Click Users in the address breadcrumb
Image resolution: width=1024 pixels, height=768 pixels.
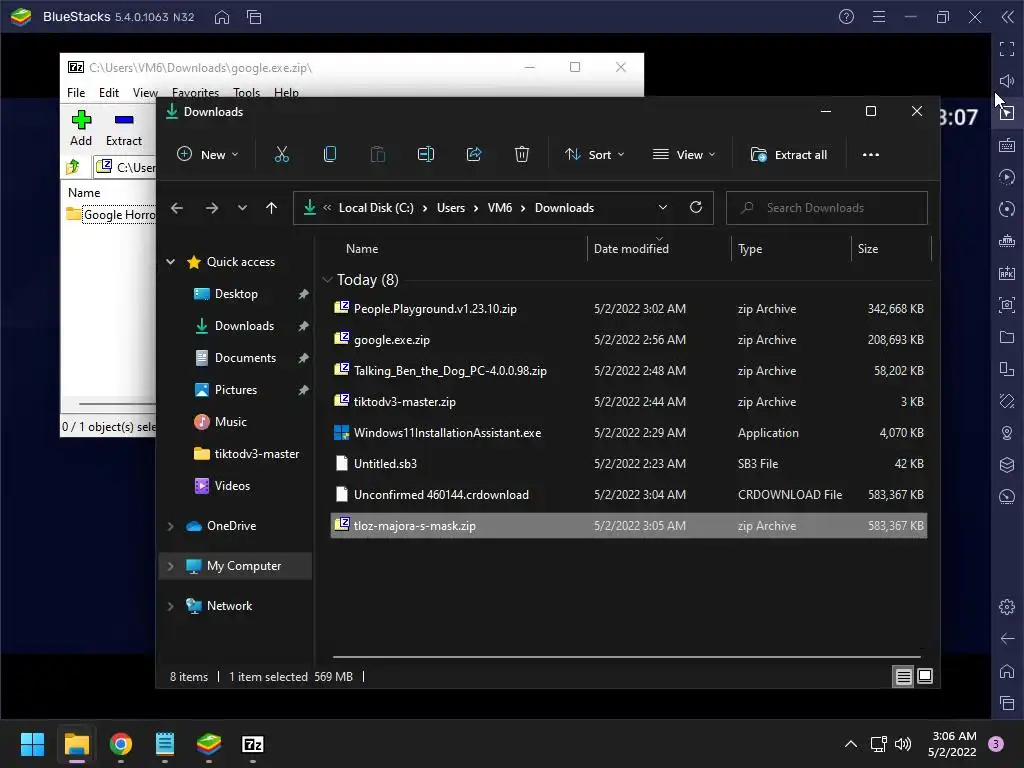pyautogui.click(x=451, y=208)
